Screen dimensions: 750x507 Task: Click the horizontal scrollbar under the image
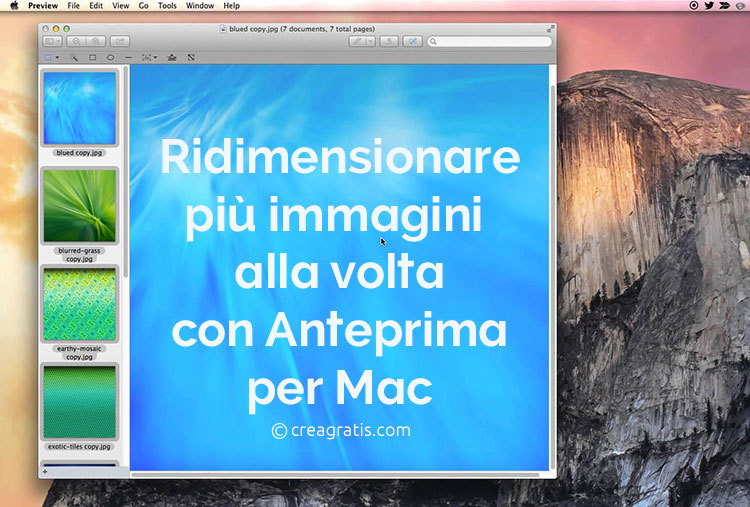335,475
